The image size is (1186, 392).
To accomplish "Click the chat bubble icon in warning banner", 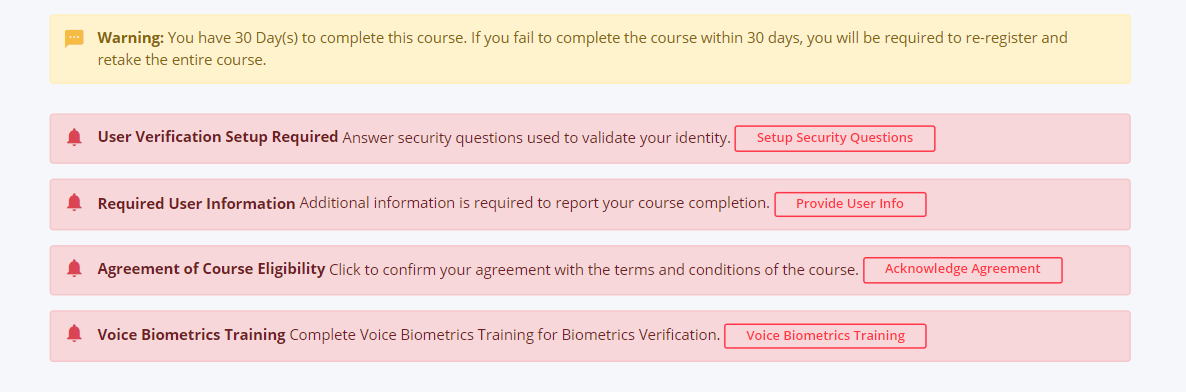I will click(73, 39).
